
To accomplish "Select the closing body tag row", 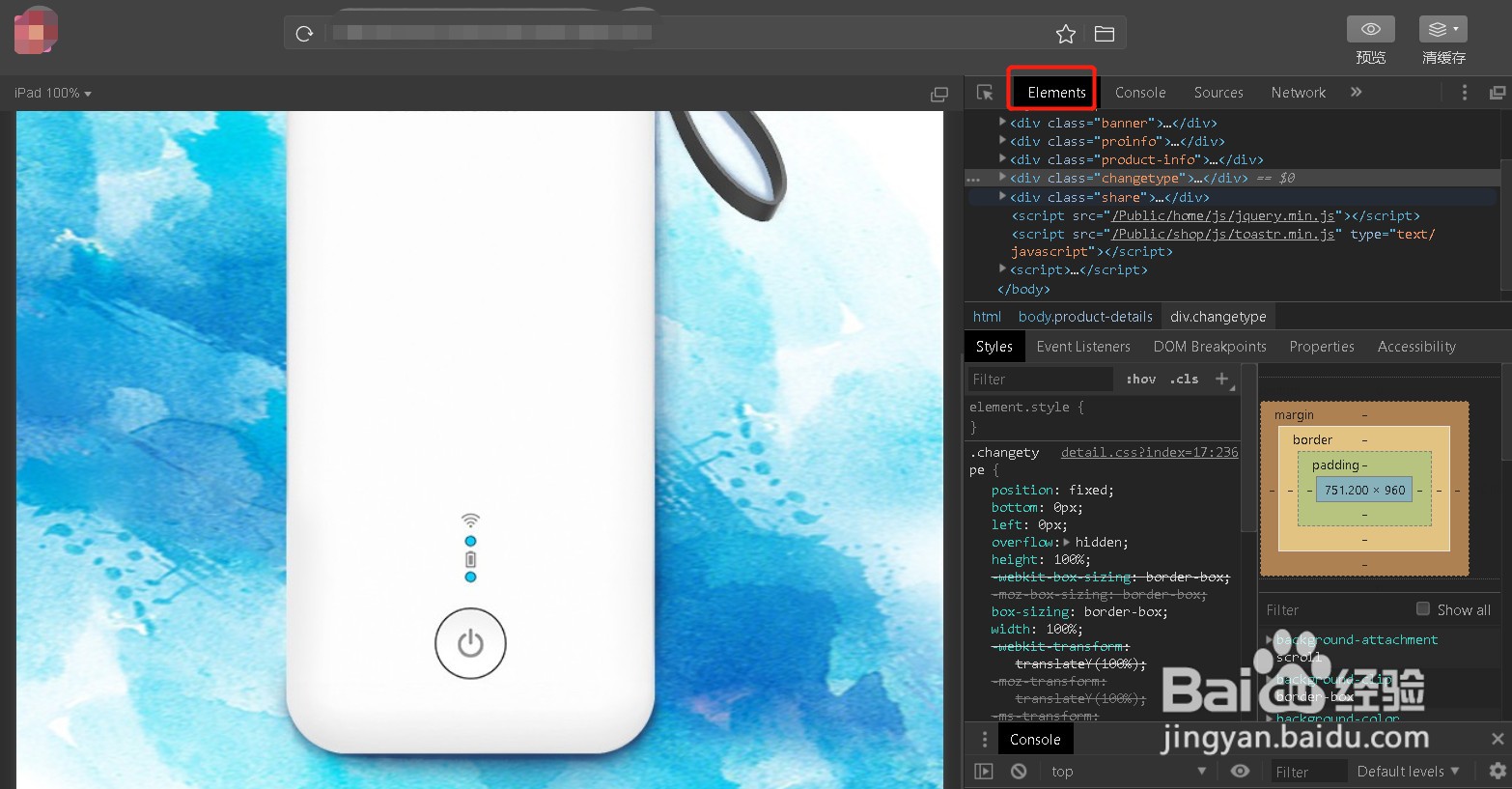I will tap(1023, 289).
